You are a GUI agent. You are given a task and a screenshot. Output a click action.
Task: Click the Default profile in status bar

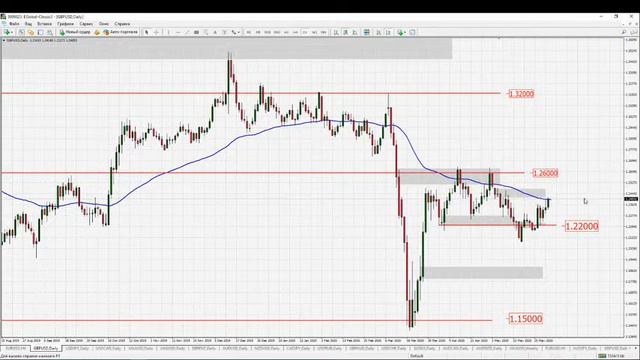417,356
